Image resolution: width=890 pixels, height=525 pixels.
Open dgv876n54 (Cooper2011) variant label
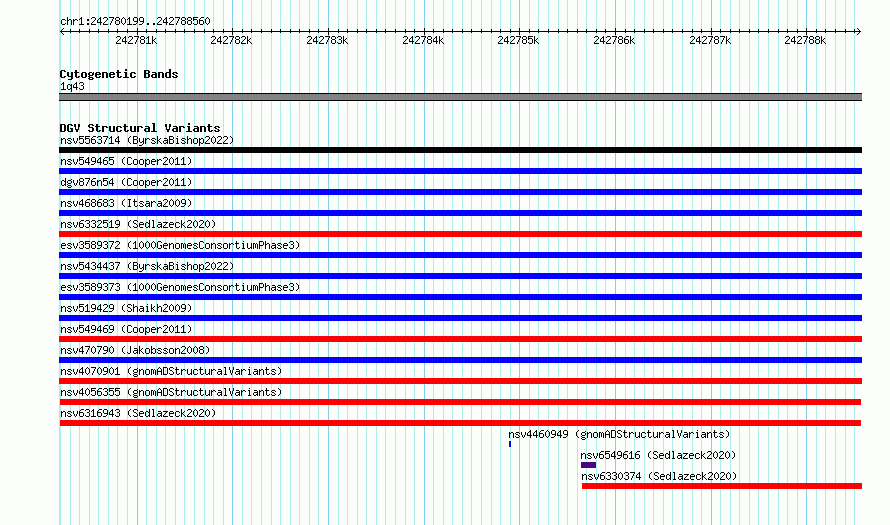[126, 182]
